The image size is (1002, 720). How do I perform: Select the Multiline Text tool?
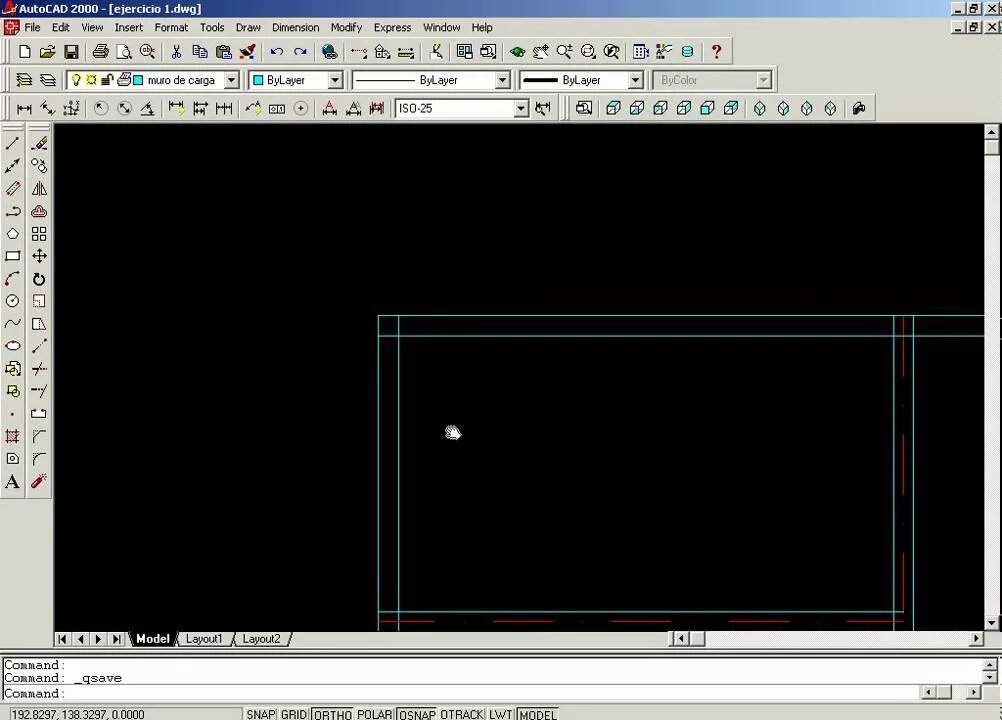[x=13, y=481]
